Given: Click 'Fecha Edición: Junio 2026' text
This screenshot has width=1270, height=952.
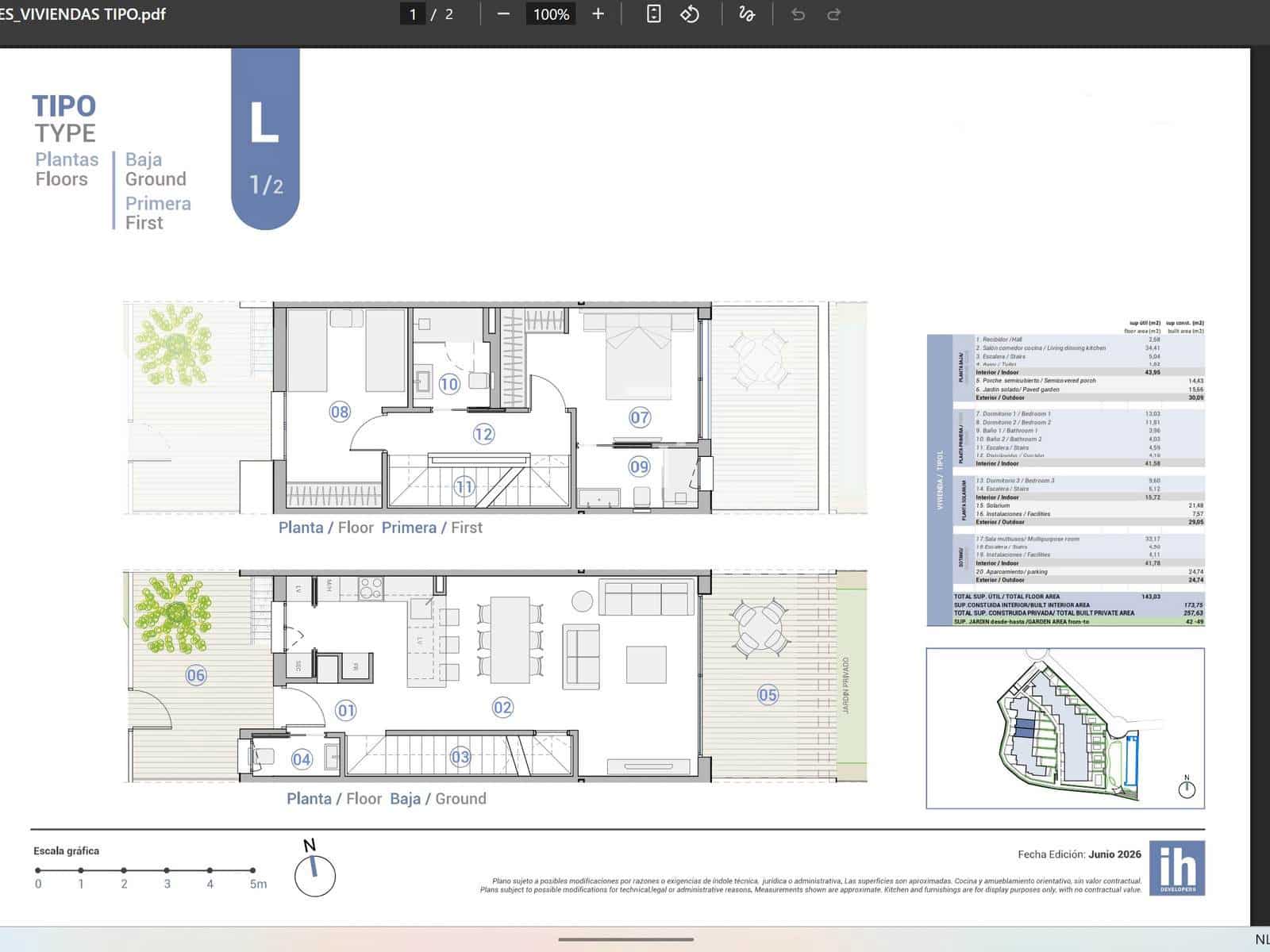Looking at the screenshot, I should tap(1079, 854).
